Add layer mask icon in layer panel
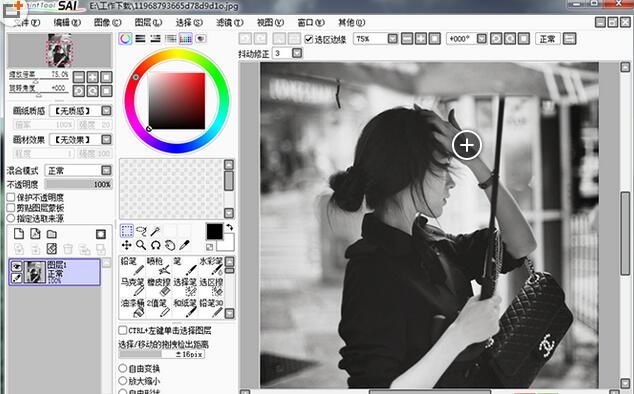This screenshot has width=634, height=394. (x=101, y=234)
